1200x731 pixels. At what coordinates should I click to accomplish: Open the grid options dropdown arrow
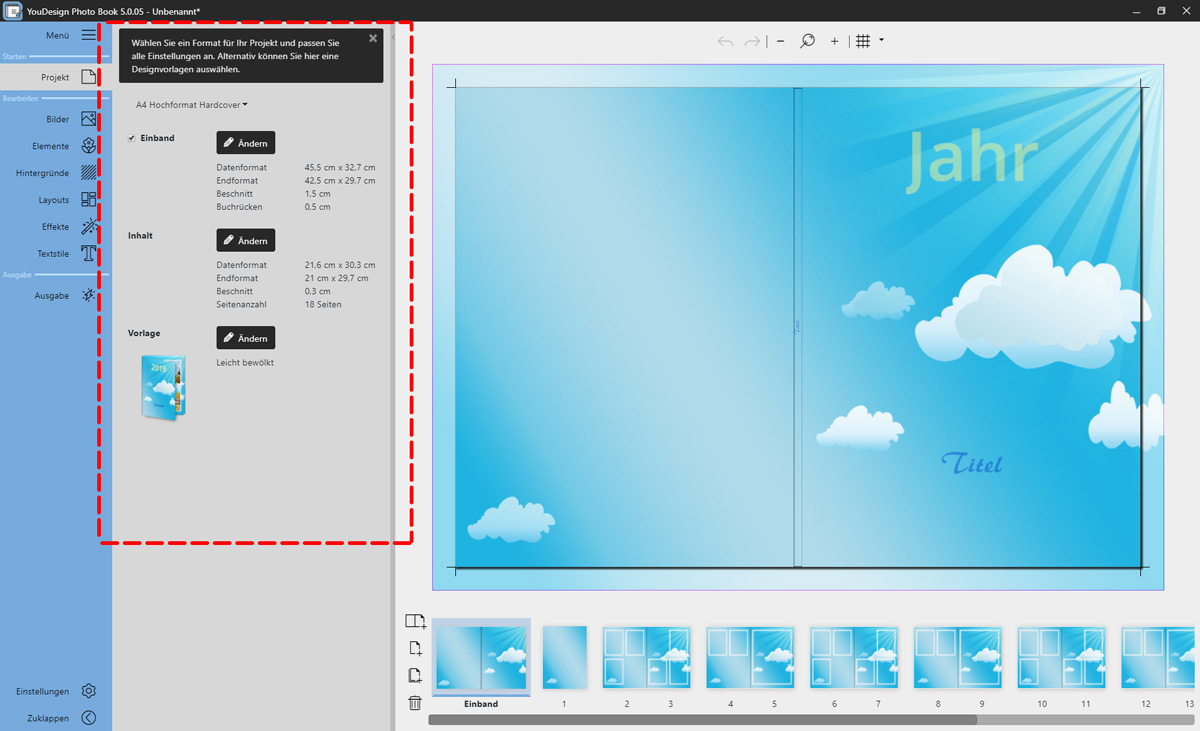coord(881,41)
